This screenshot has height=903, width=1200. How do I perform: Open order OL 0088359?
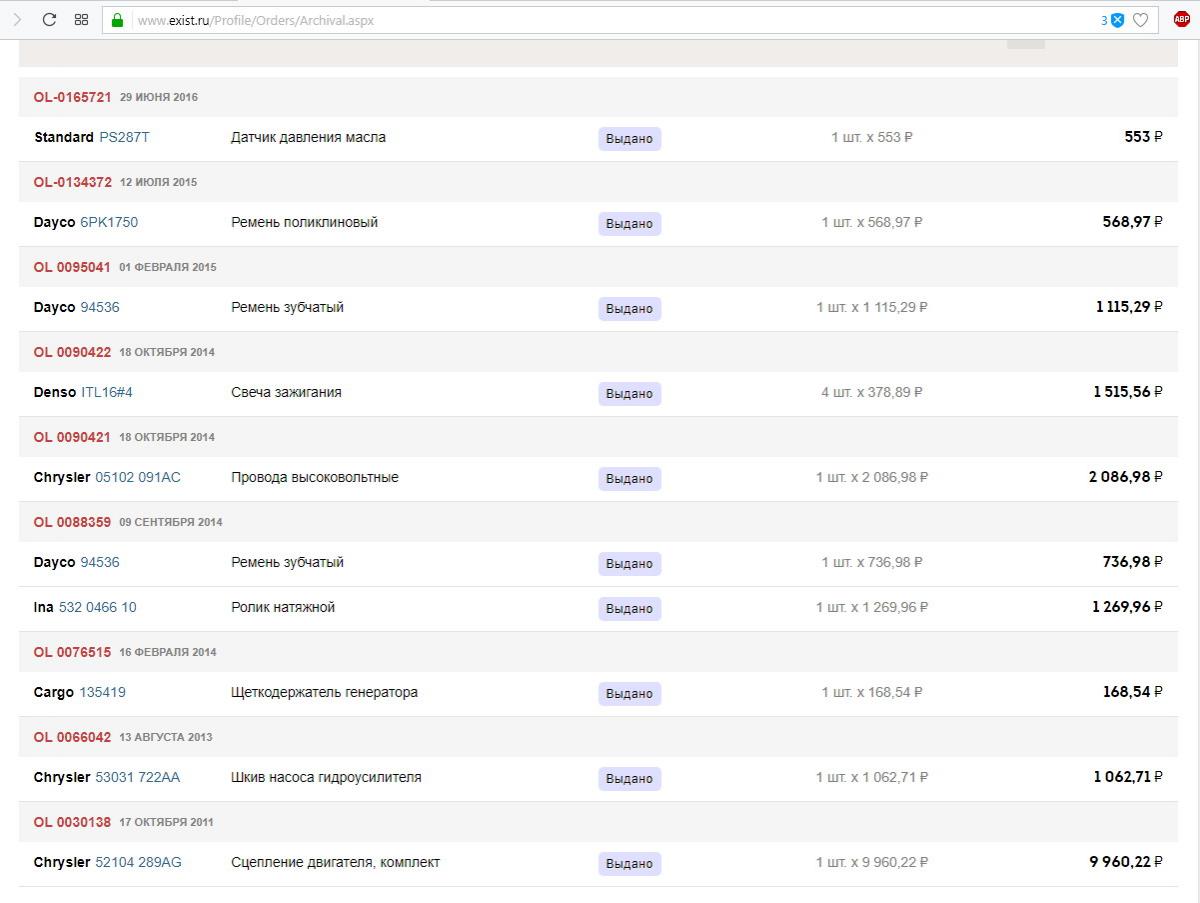click(72, 522)
